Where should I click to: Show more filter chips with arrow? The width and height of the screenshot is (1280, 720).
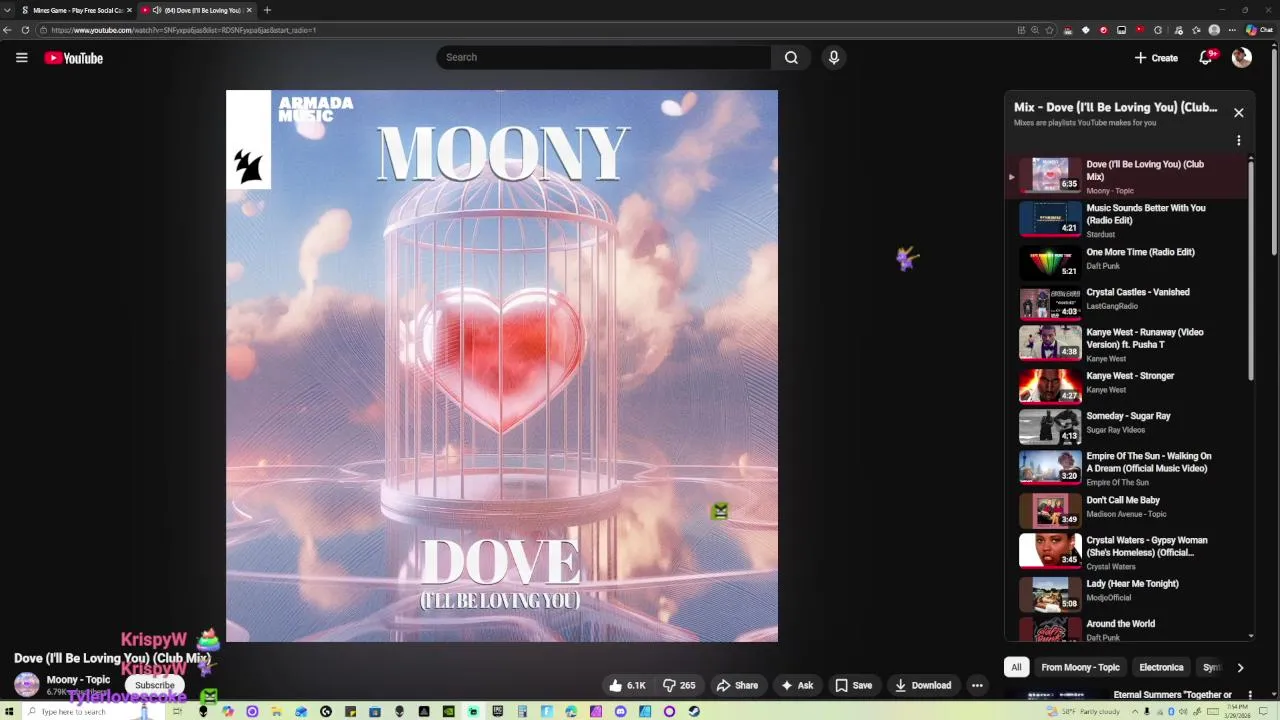pos(1240,667)
